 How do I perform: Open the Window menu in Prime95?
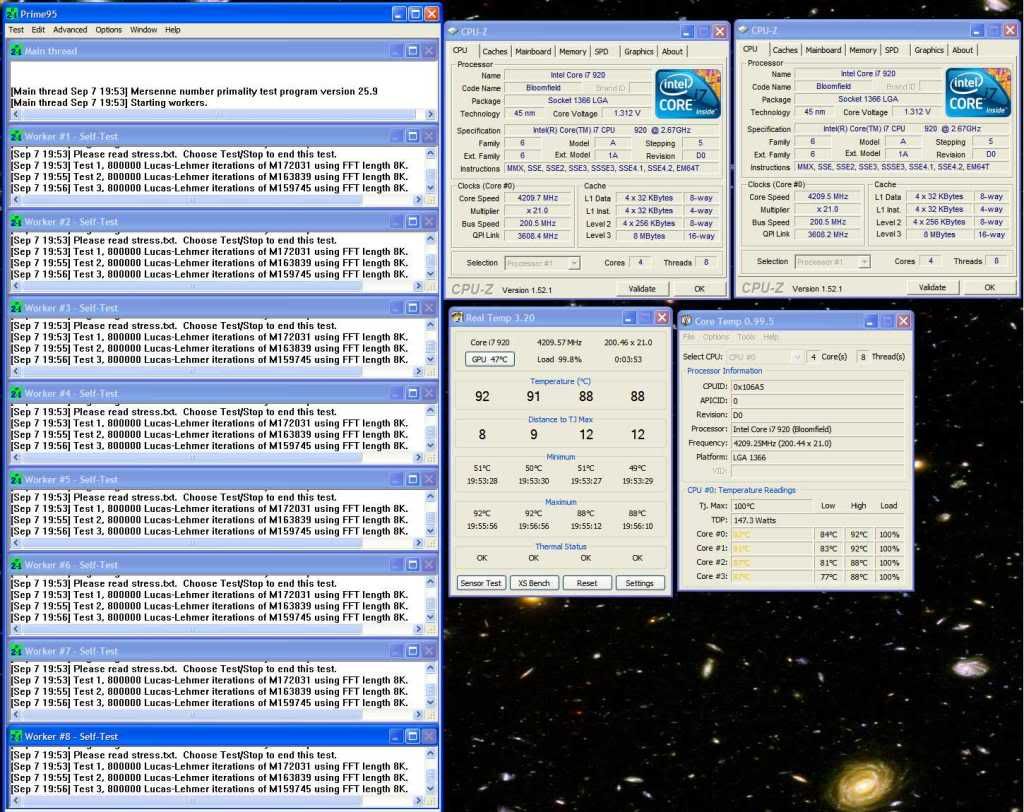(143, 30)
